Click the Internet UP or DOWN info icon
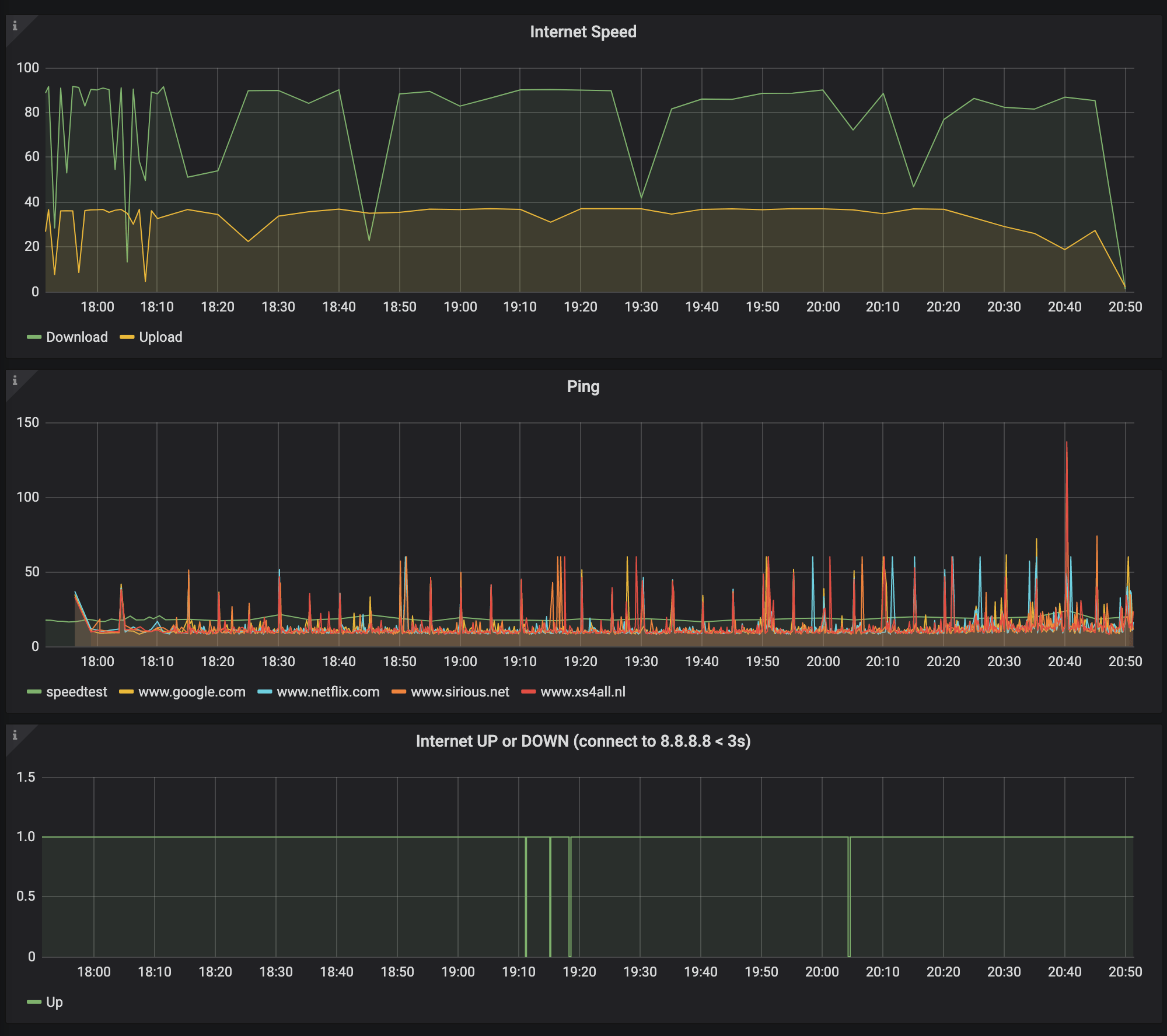This screenshot has height=1036, width=1167. 15,735
